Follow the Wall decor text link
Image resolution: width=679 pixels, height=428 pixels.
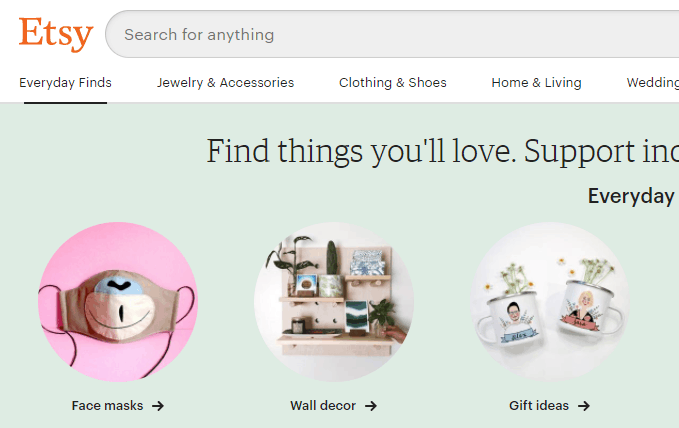point(323,406)
